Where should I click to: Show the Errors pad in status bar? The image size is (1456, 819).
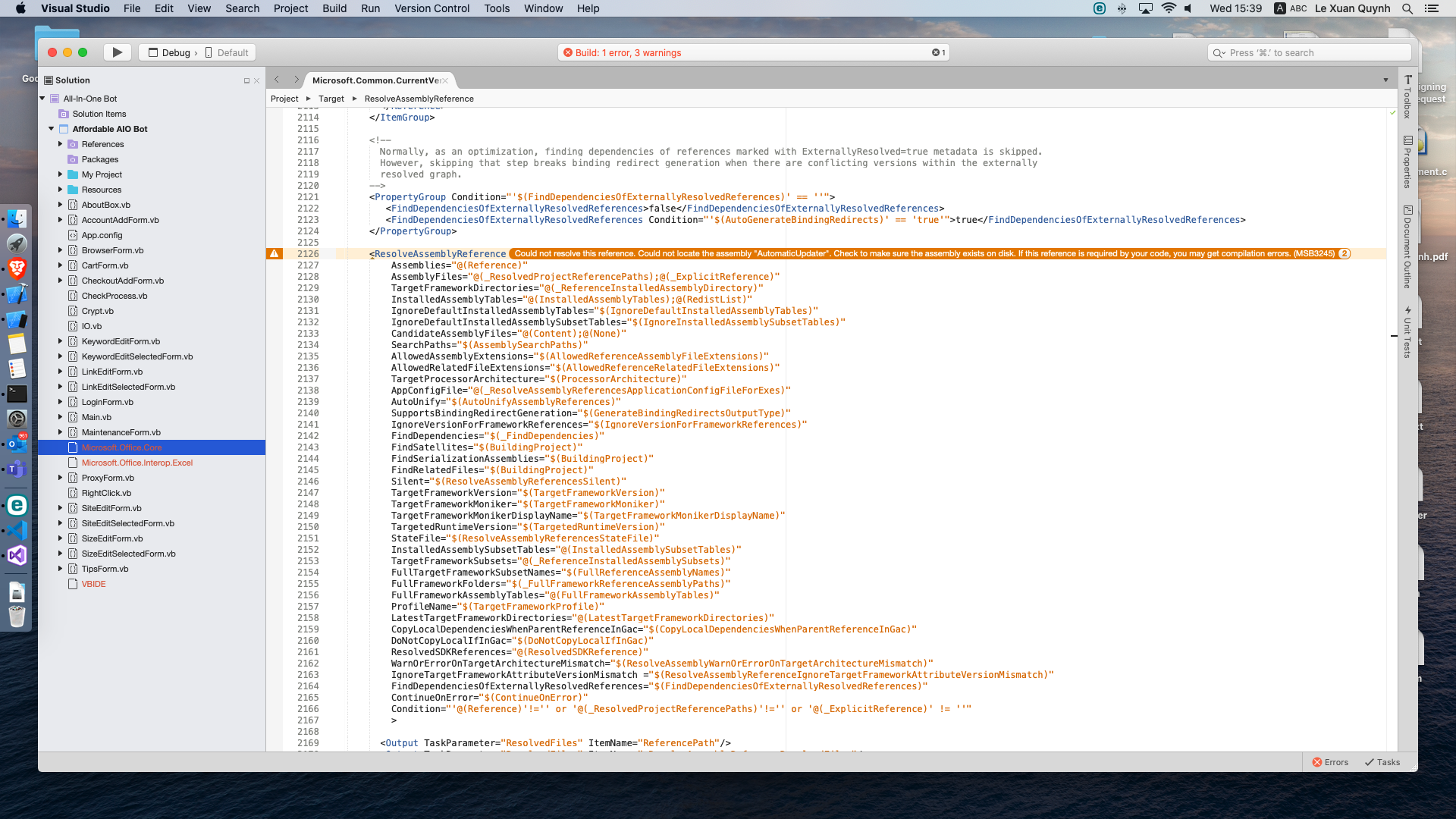tap(1330, 762)
